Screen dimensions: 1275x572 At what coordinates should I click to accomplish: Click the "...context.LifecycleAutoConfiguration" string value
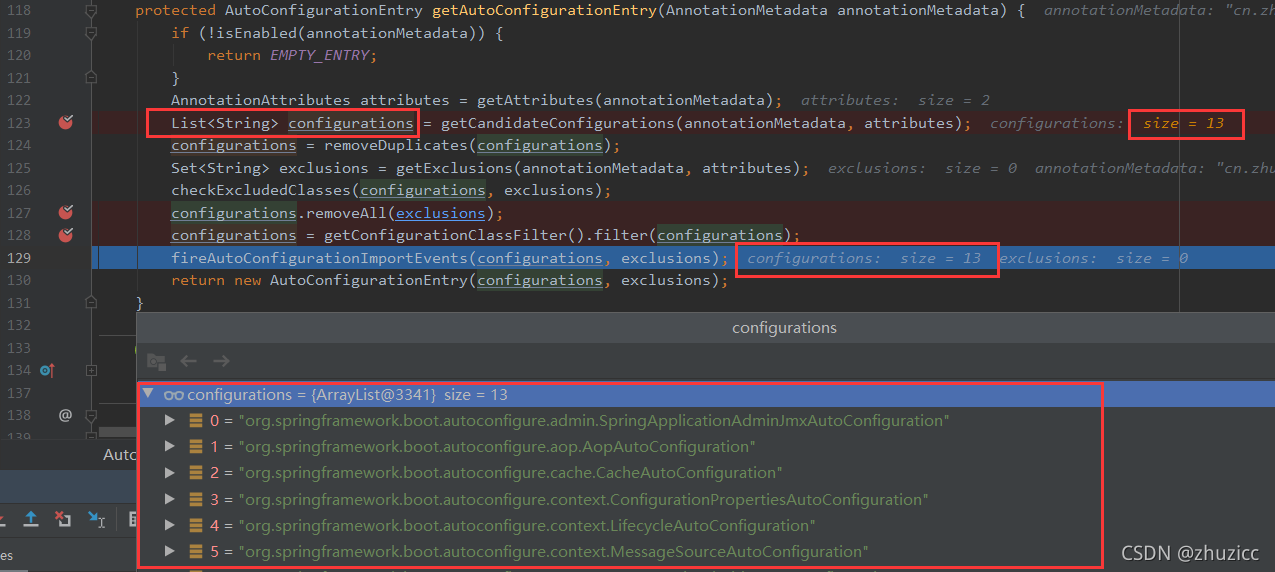[x=526, y=526]
